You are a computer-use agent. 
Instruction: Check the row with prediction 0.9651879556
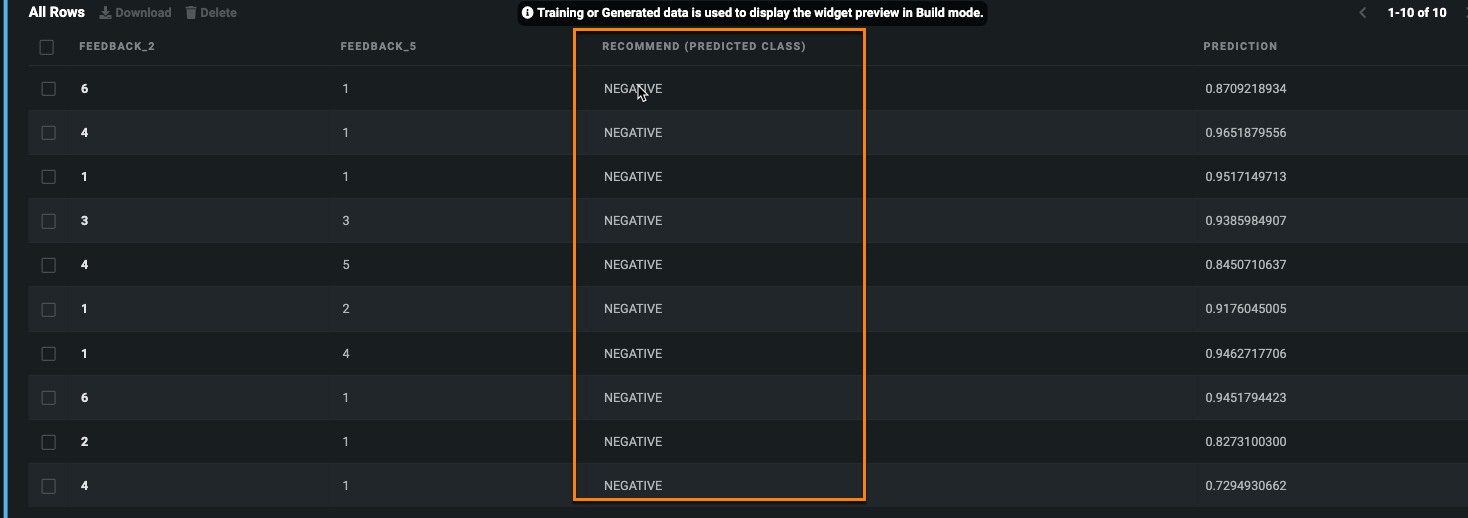[x=48, y=133]
